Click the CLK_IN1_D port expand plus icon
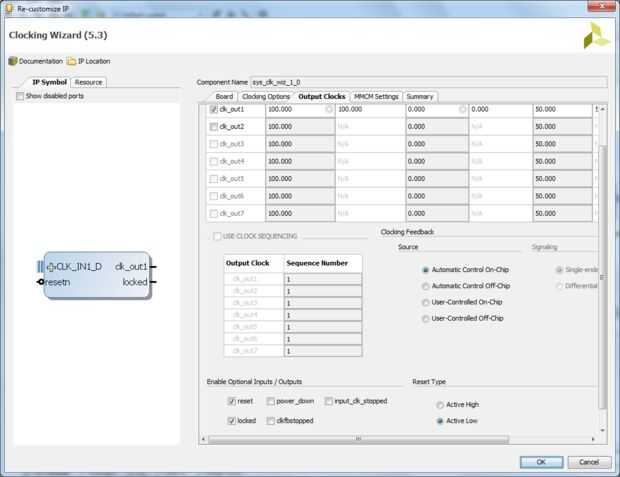Screen dimensions: 620x477 pos(51,267)
